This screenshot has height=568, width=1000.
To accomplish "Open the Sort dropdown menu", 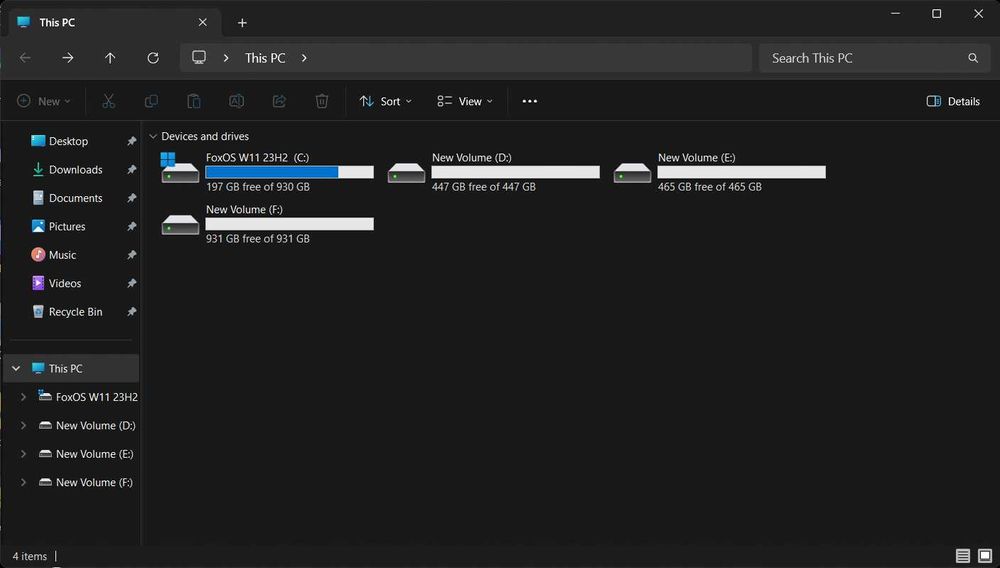I will coord(386,101).
